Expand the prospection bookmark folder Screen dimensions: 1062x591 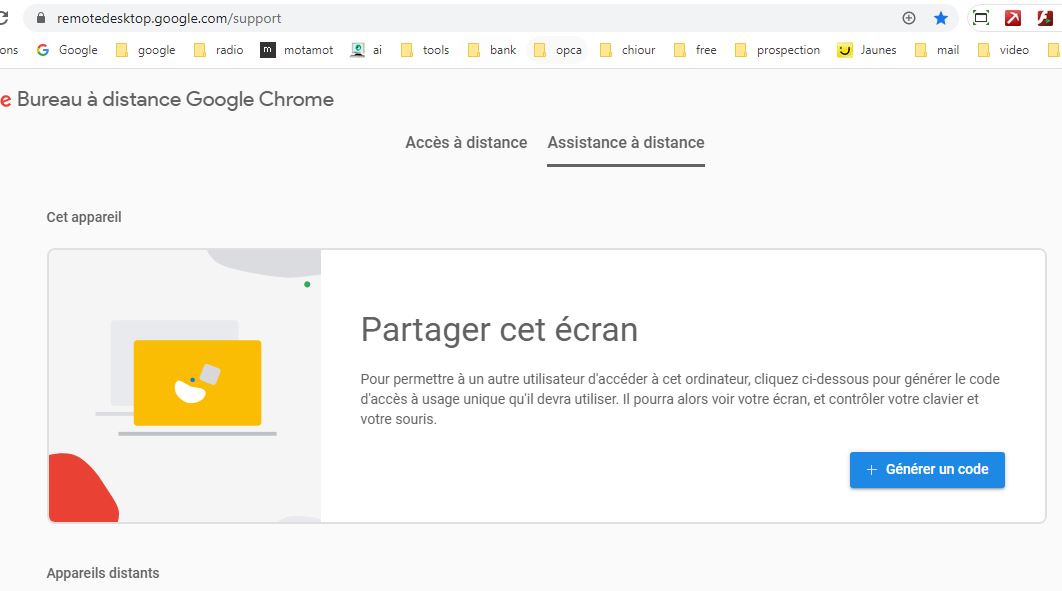click(778, 50)
